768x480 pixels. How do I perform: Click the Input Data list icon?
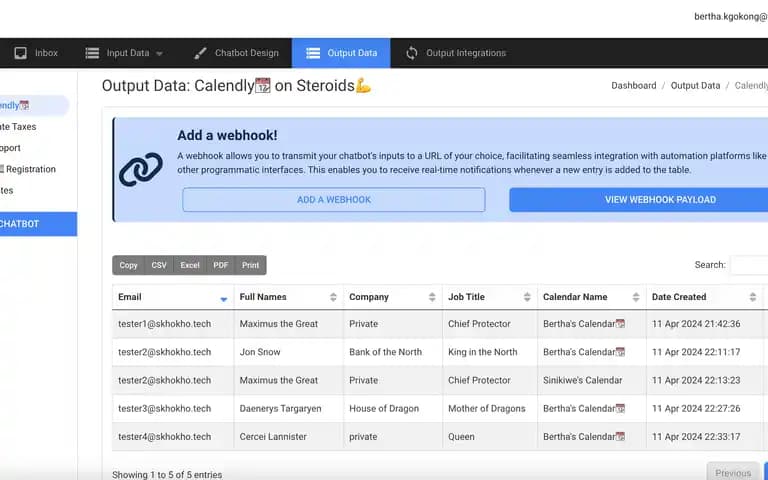[x=92, y=53]
